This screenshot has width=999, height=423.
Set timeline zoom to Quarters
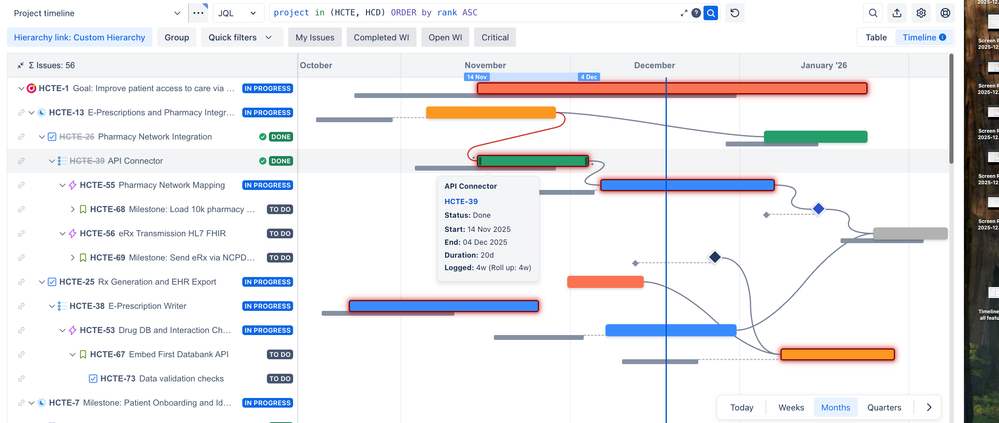click(884, 408)
